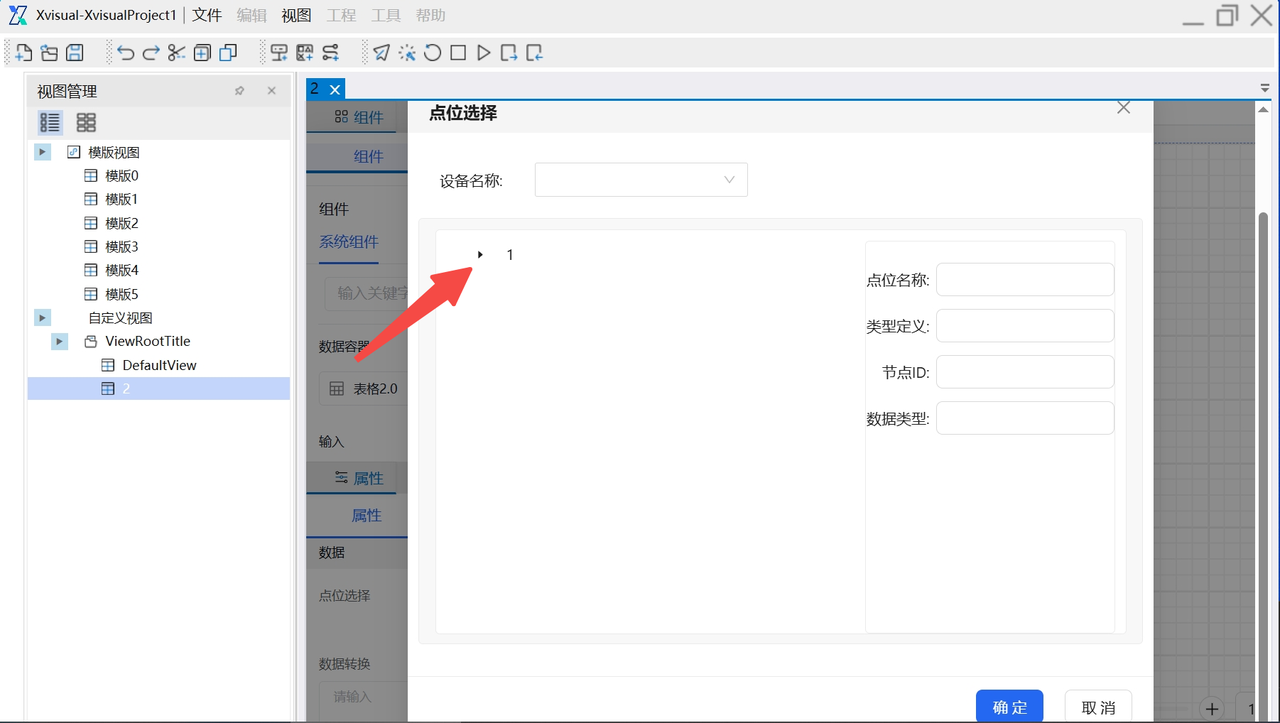Select 横版4 in the view tree

(121, 270)
